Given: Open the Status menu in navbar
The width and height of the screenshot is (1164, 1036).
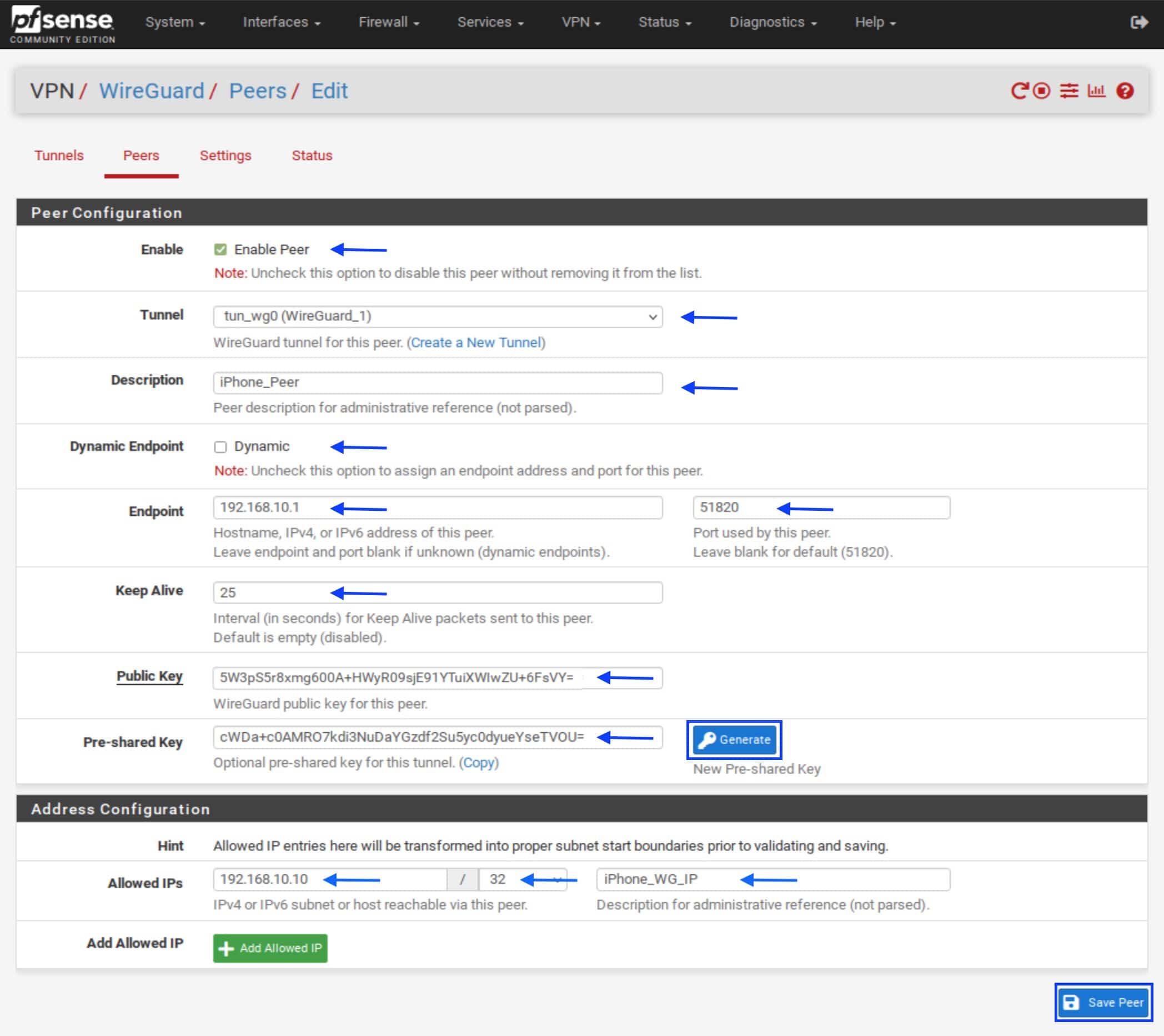Looking at the screenshot, I should click(x=665, y=22).
